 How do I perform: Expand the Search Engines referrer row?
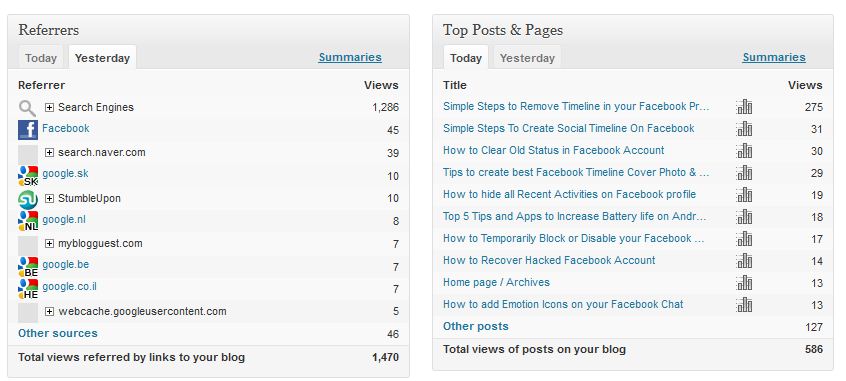(x=50, y=107)
